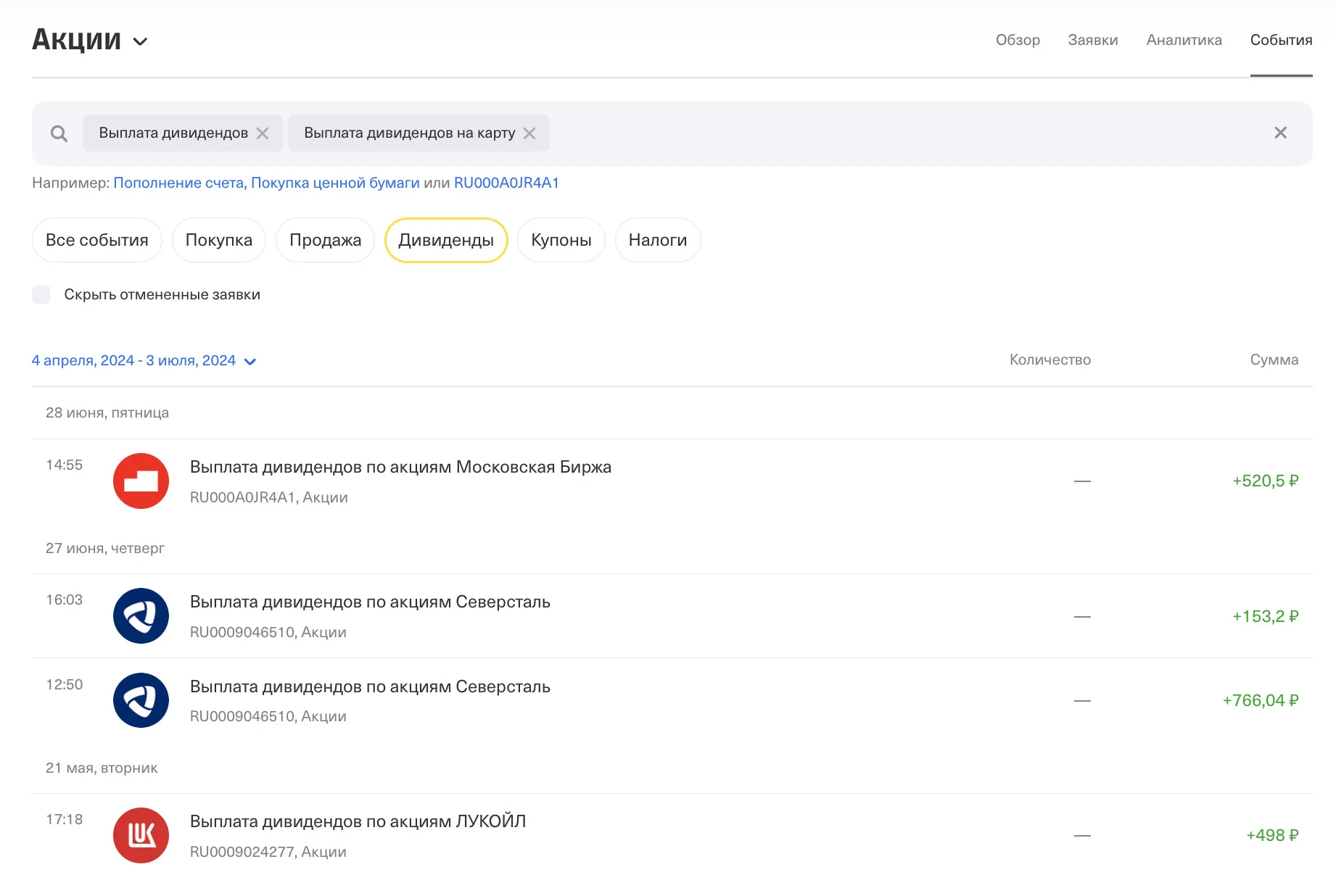
Task: Click the +520,5 ₽ amount
Action: tap(1266, 481)
